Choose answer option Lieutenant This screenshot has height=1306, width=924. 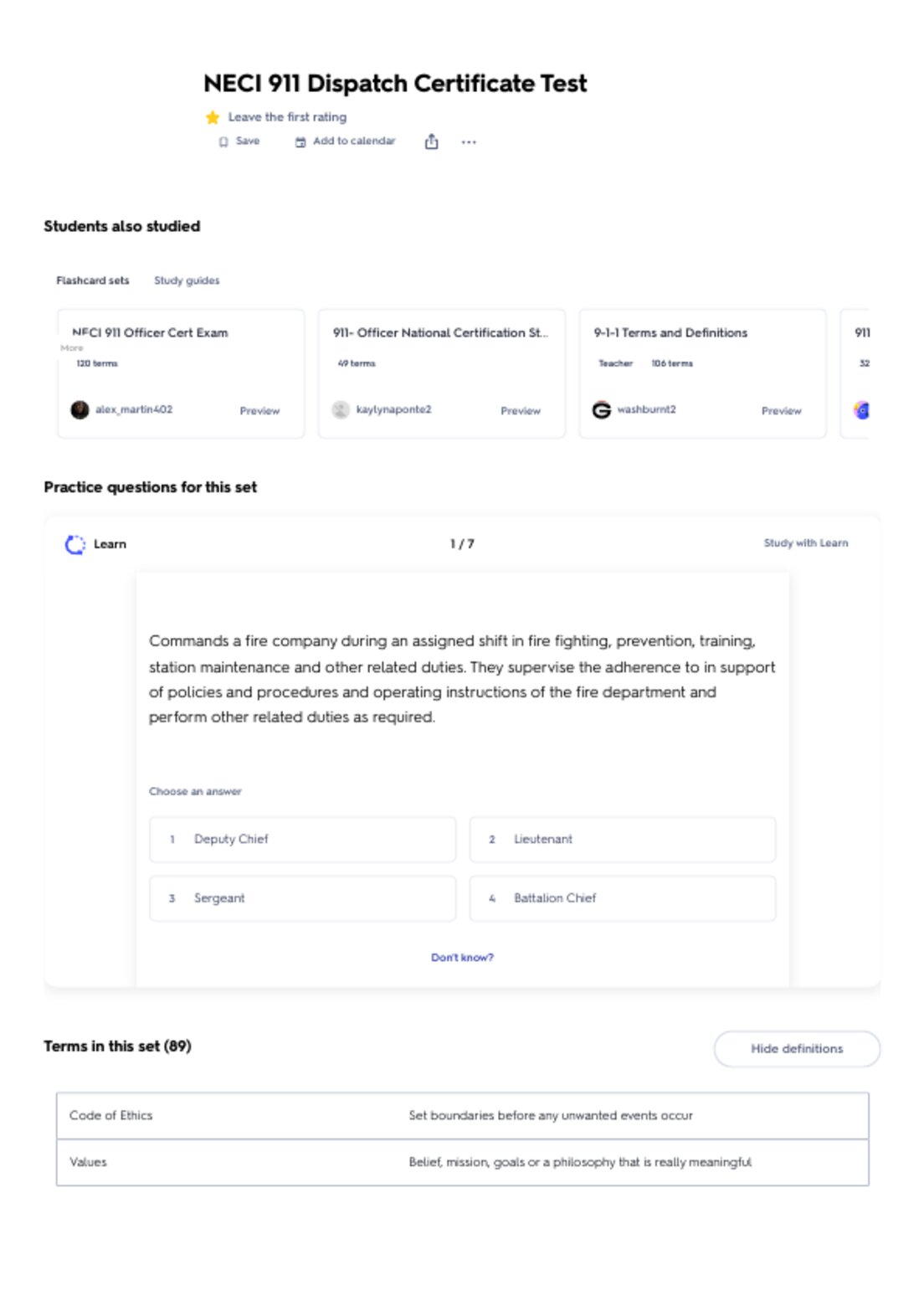click(623, 839)
